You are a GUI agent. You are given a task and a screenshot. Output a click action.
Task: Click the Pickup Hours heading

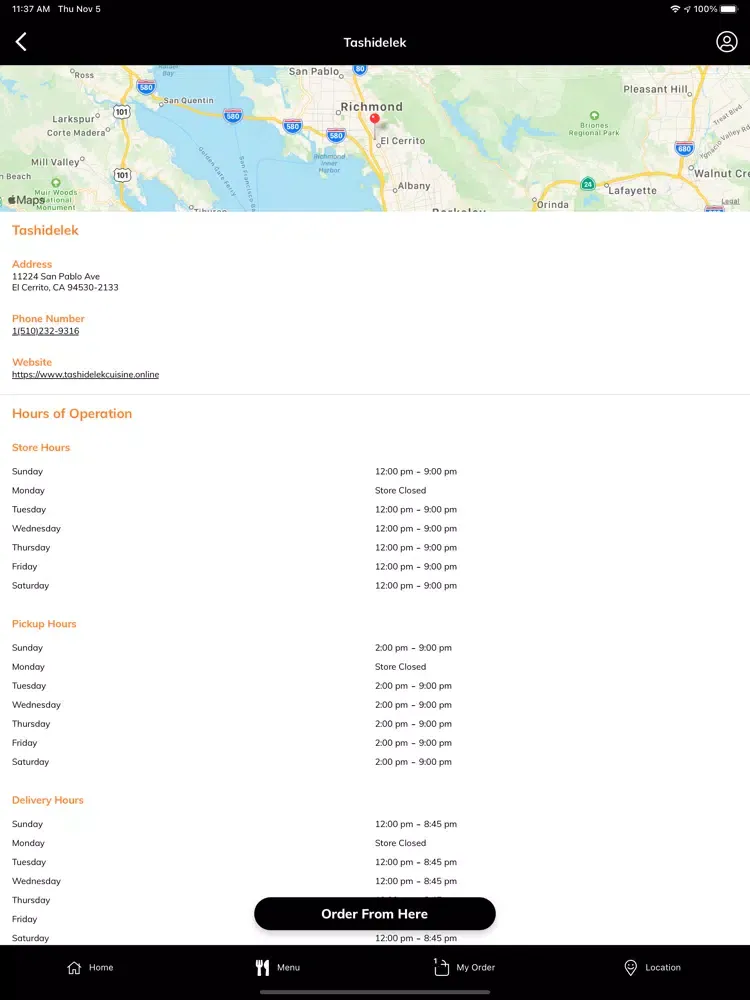pyautogui.click(x=44, y=624)
